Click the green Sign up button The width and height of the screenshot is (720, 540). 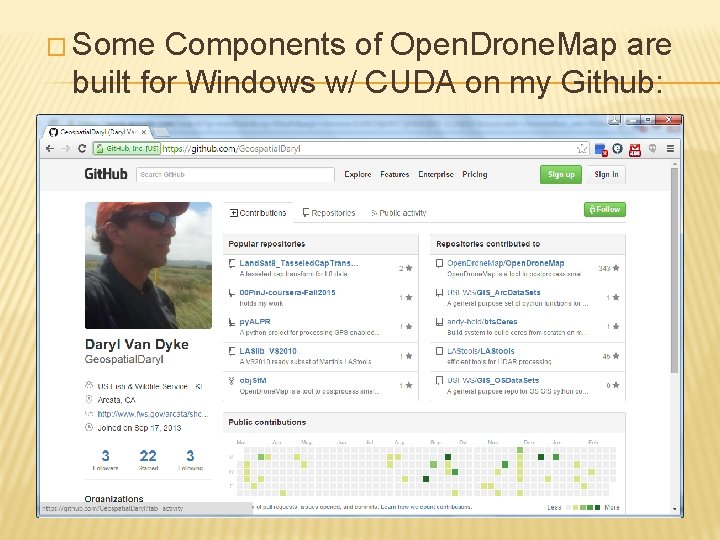(561, 174)
